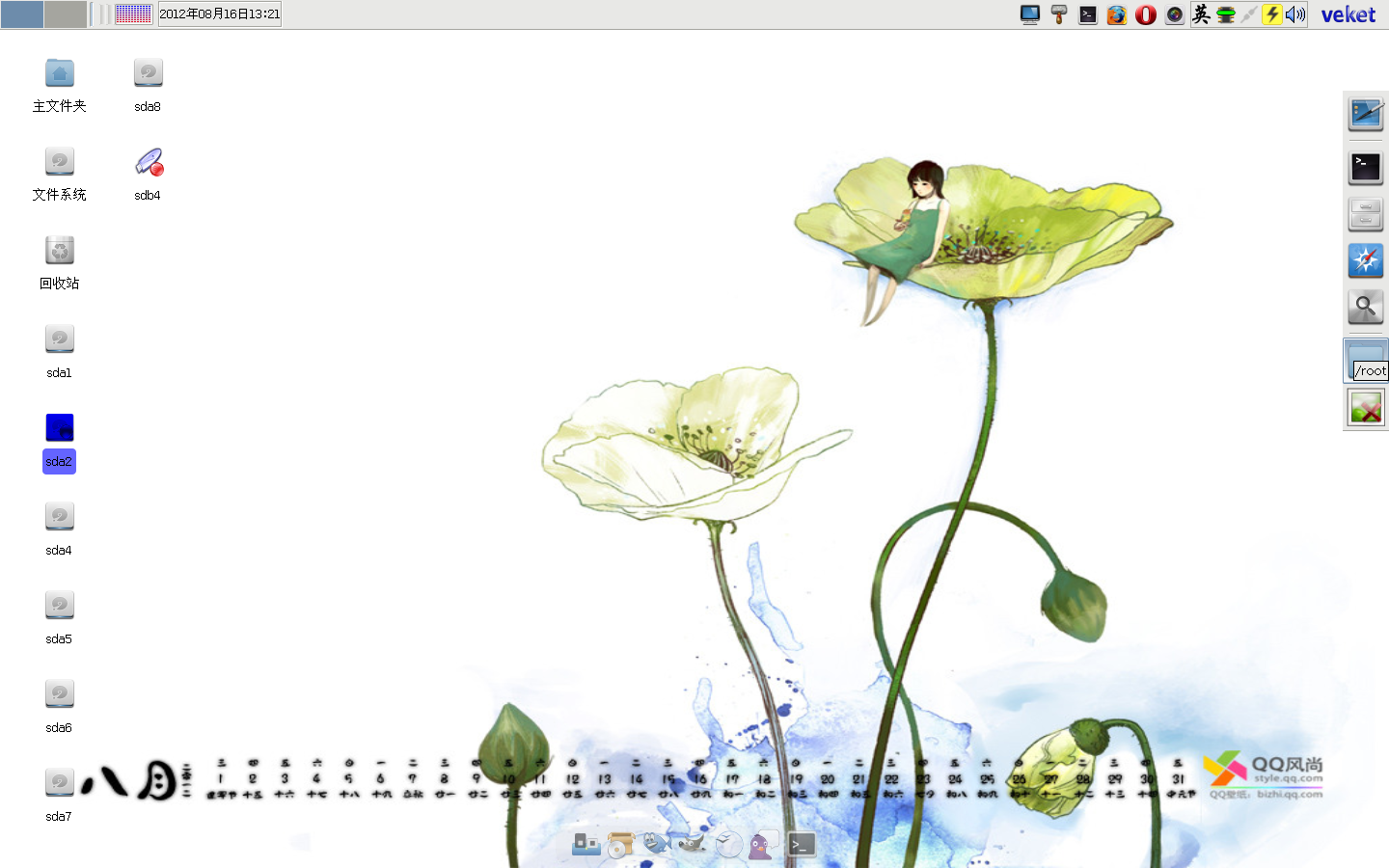Launch terminal from the top panel
Screen dimensions: 1389x868
point(1088,14)
